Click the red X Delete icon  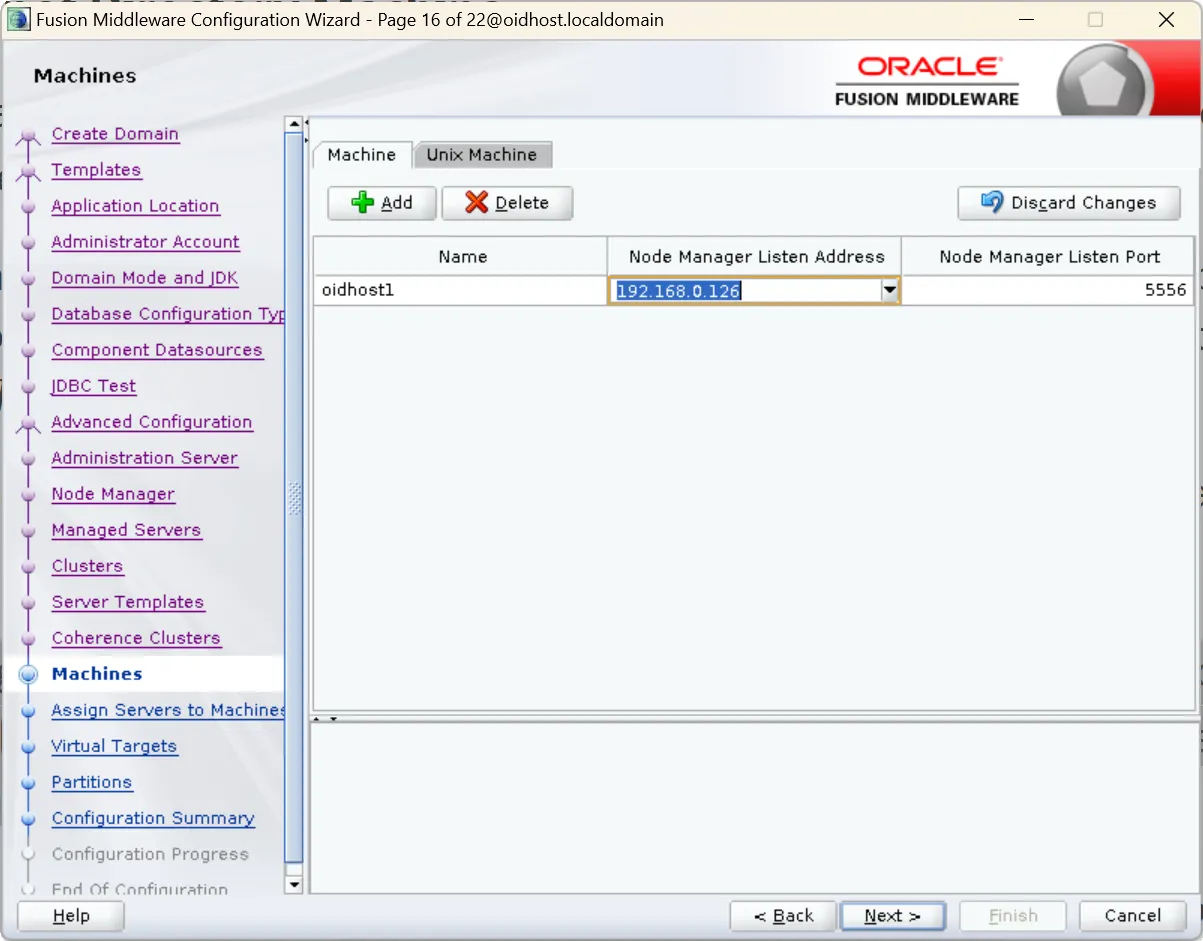477,203
